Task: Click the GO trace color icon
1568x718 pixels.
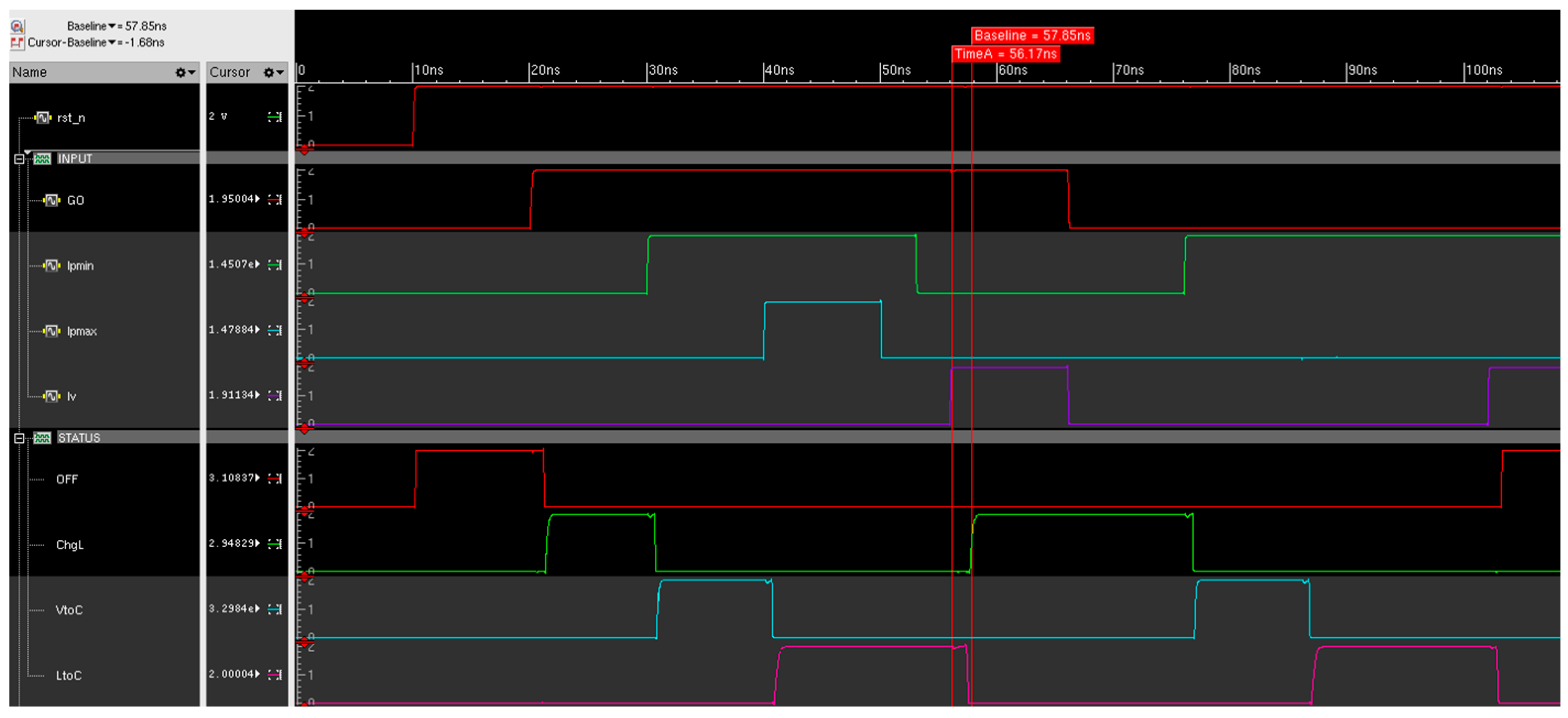Action: [274, 199]
